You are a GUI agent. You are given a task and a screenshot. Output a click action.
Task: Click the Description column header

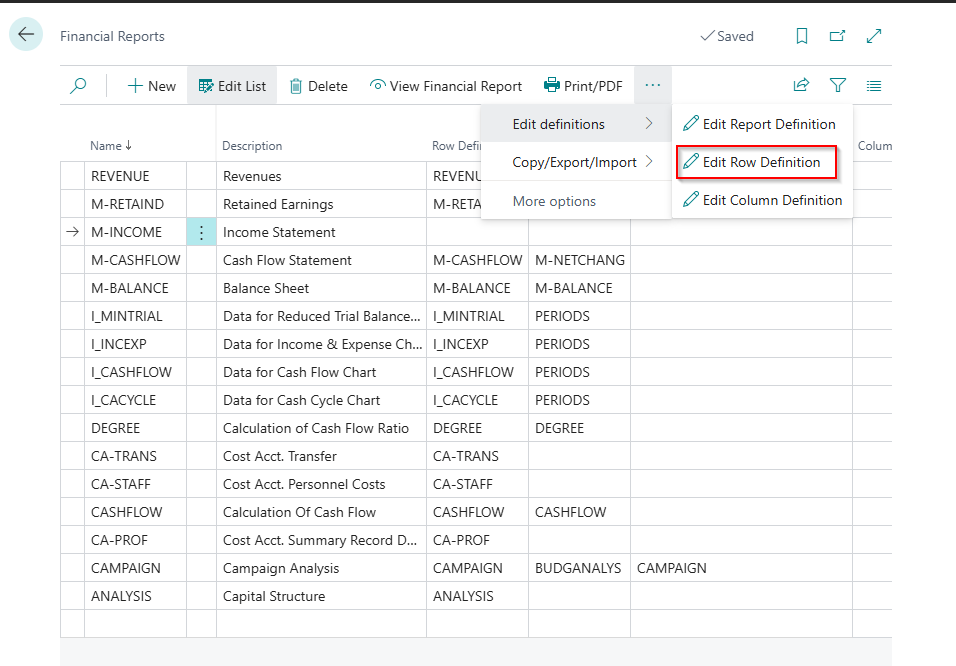[x=252, y=146]
